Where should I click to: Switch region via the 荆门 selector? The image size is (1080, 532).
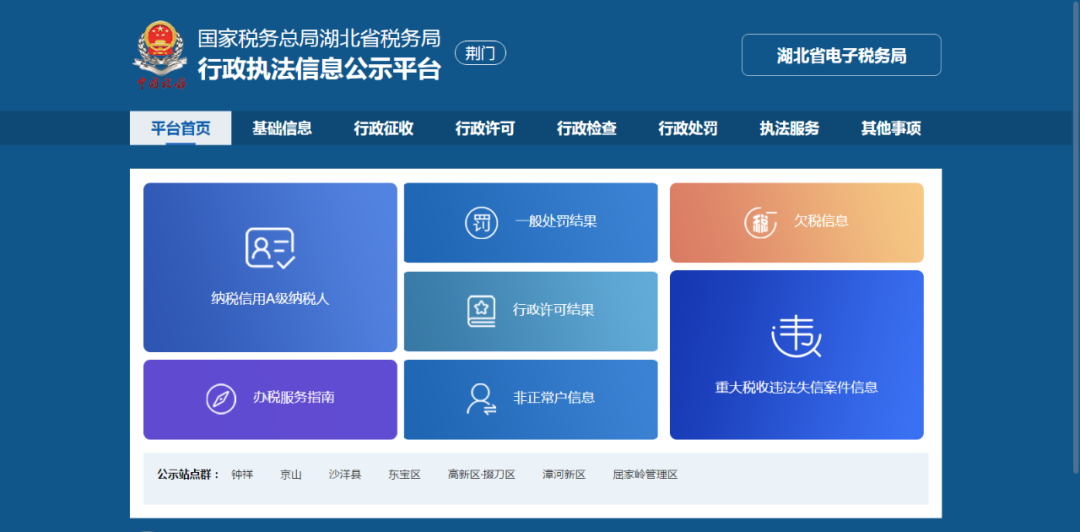point(480,53)
